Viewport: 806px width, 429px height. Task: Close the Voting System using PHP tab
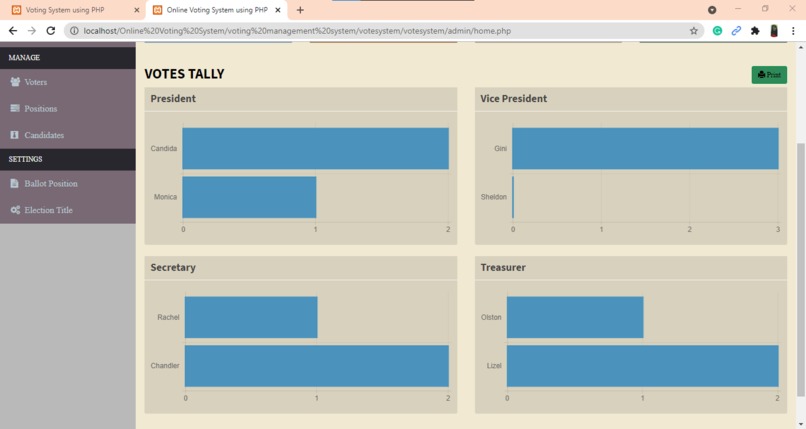[136, 10]
